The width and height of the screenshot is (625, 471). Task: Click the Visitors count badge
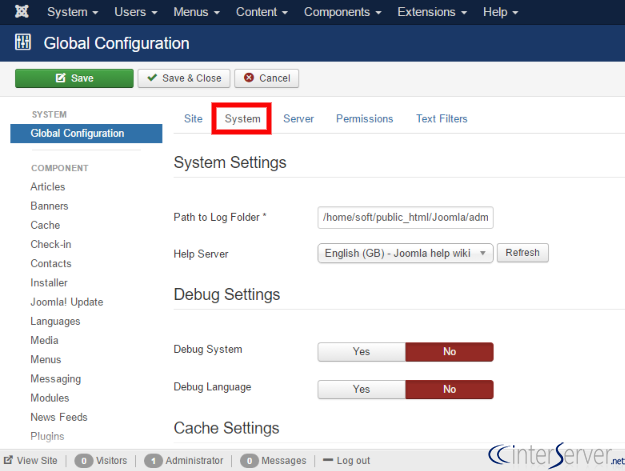84,461
